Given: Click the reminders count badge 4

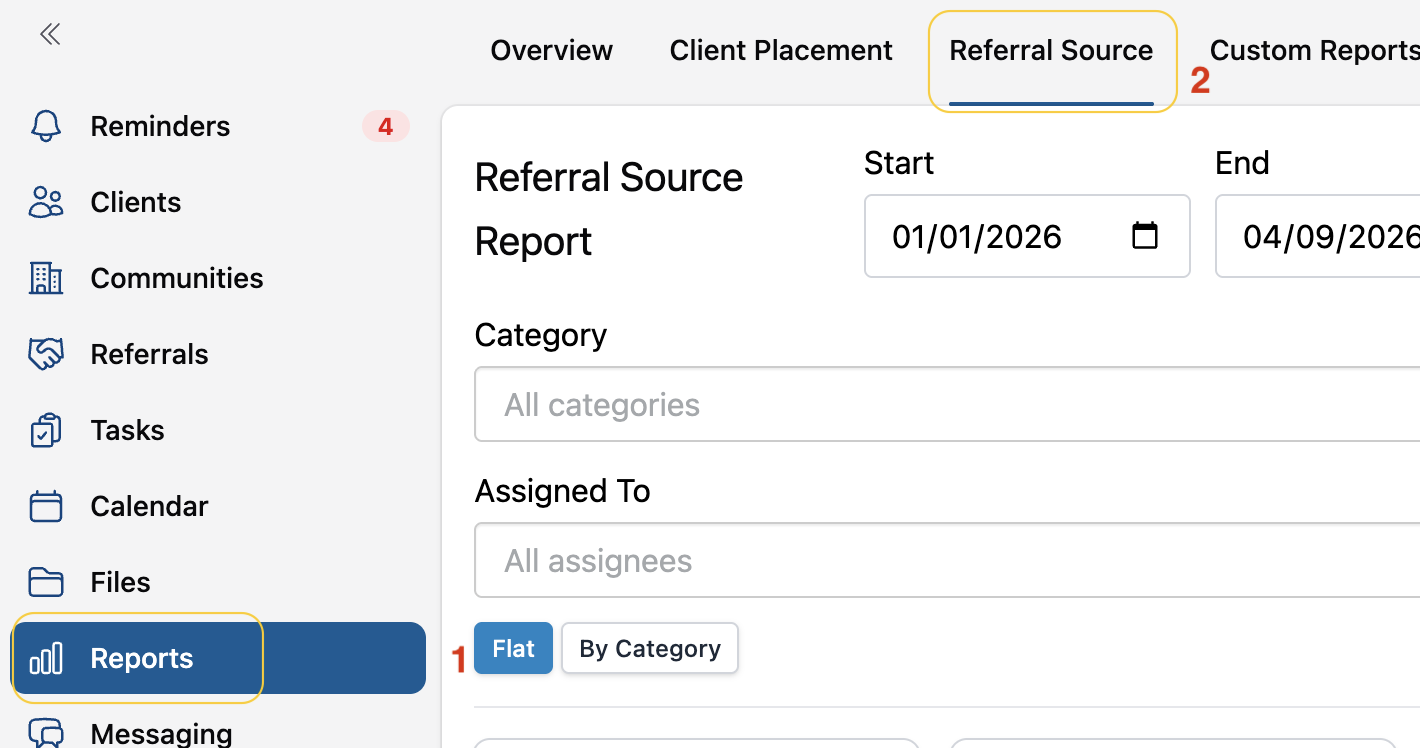Looking at the screenshot, I should (x=386, y=126).
